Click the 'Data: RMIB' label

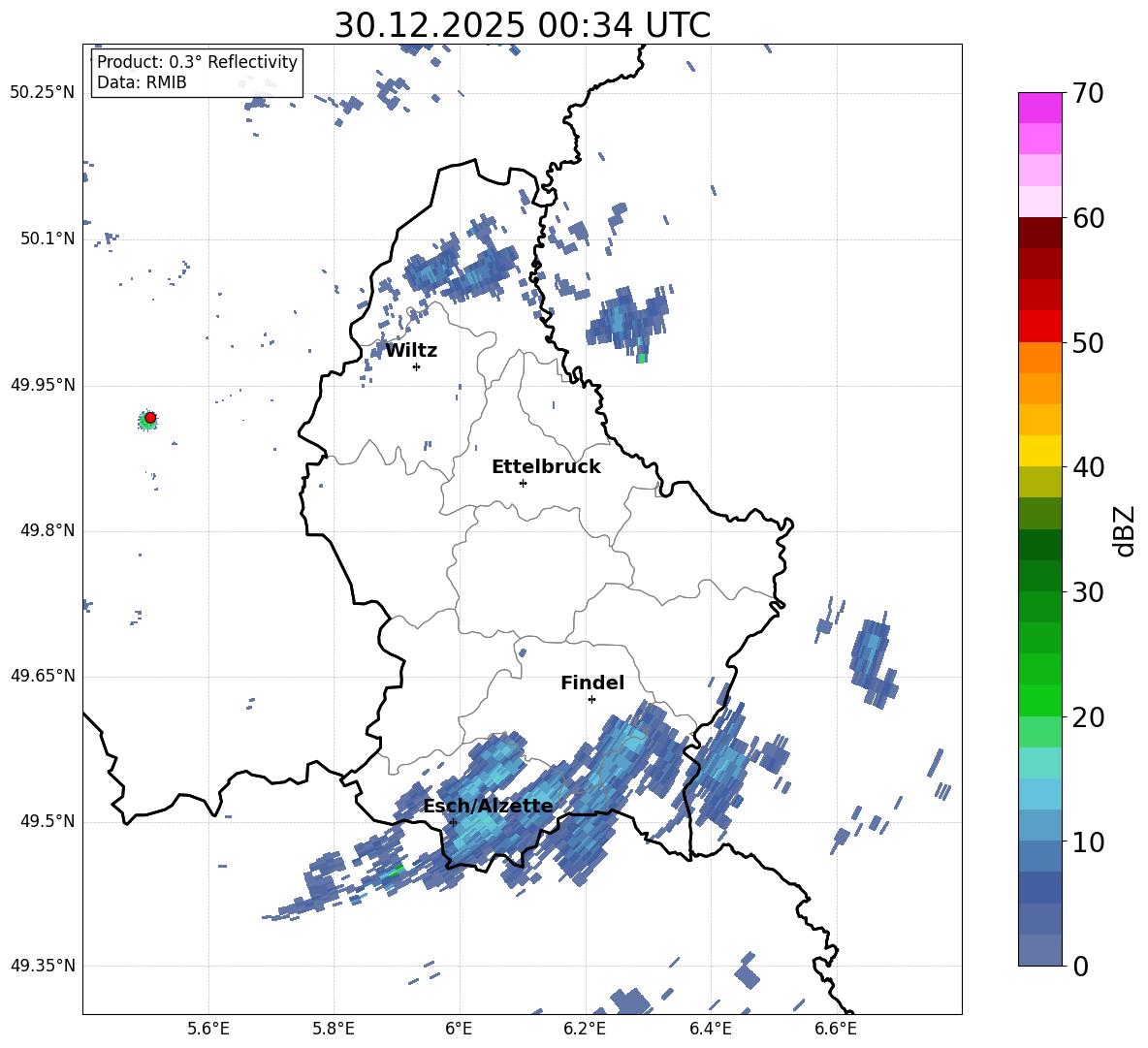coord(142,82)
